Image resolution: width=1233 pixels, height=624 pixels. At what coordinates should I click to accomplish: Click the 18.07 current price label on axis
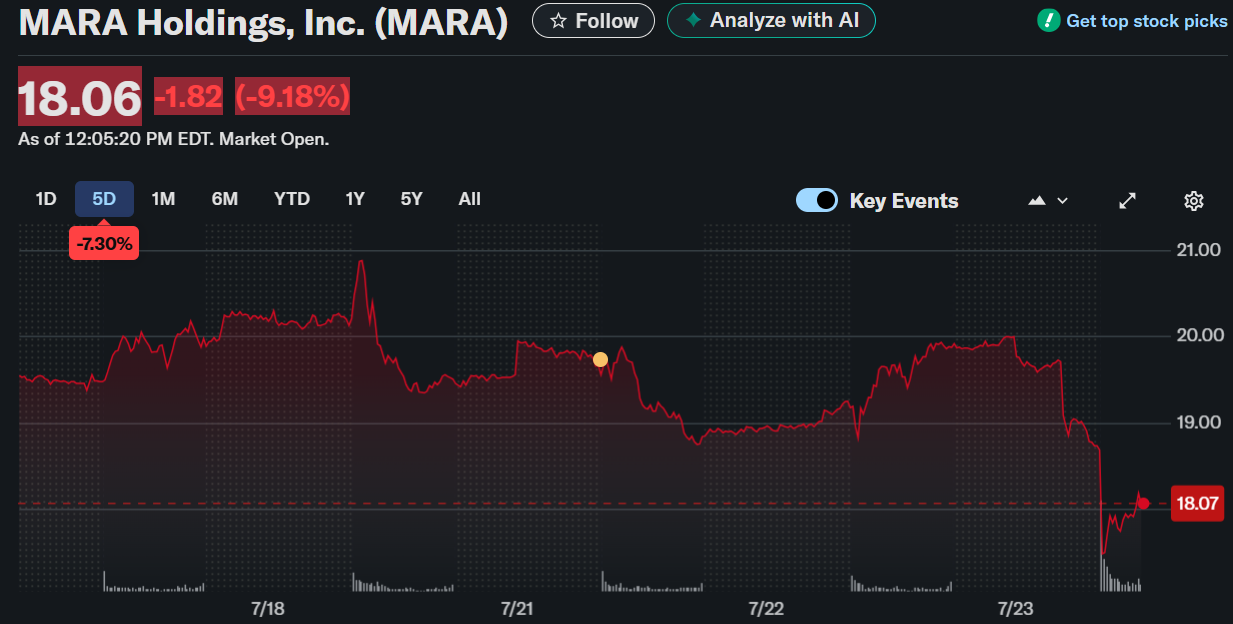(1198, 503)
